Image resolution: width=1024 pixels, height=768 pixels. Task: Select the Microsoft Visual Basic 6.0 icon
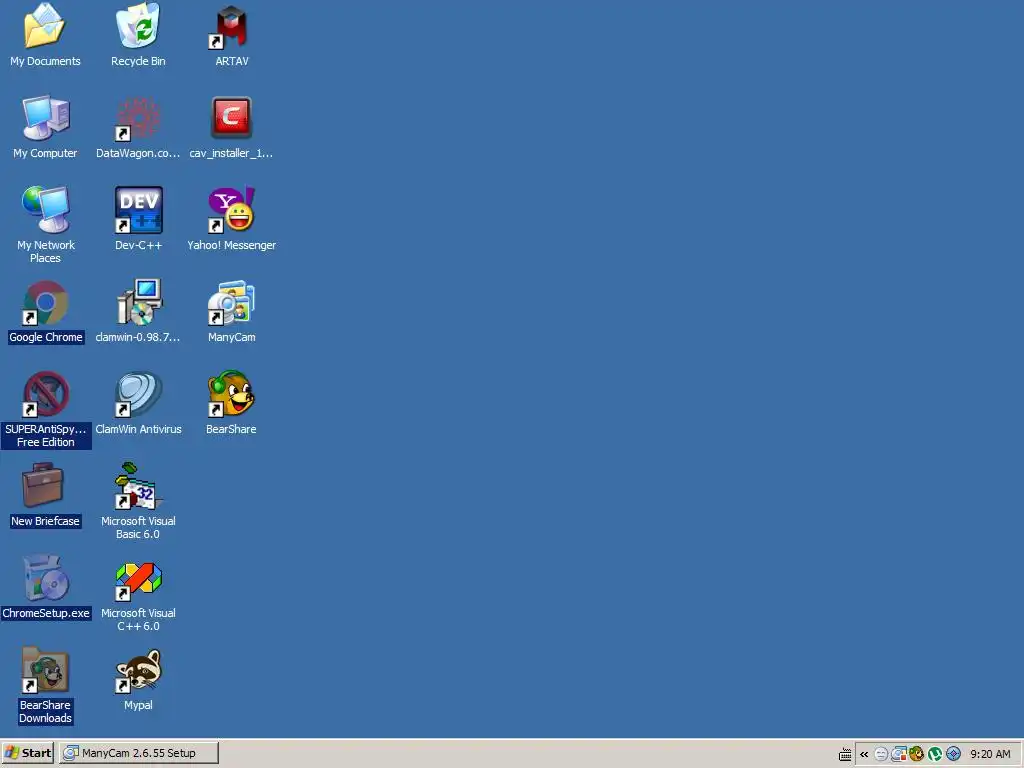(138, 485)
